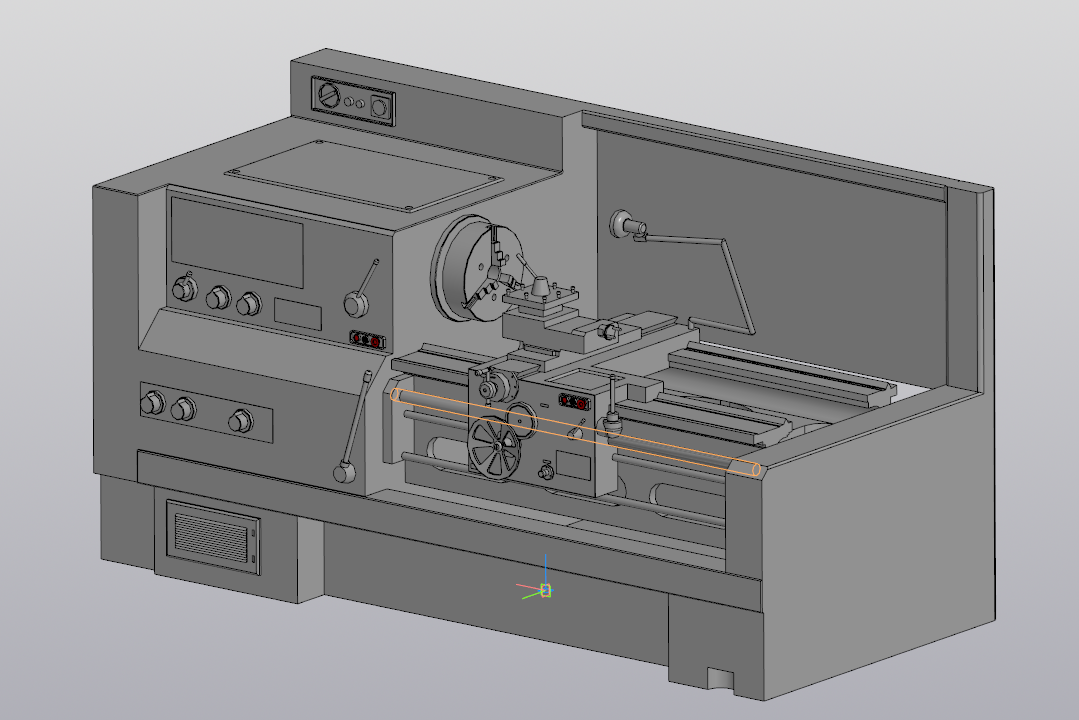Click the leftmost knob in the upper headstock row

point(183,290)
